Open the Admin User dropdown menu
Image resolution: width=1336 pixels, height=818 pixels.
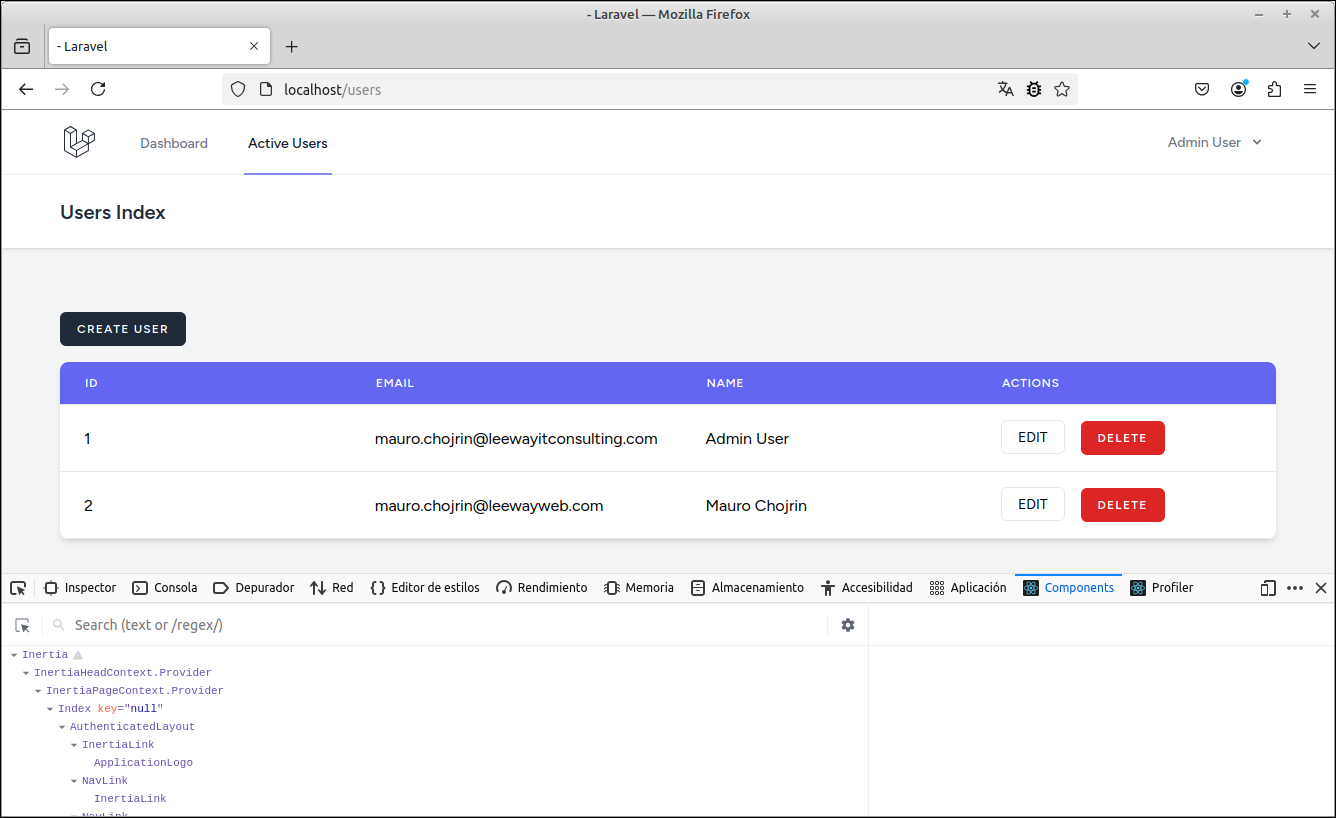pyautogui.click(x=1214, y=142)
